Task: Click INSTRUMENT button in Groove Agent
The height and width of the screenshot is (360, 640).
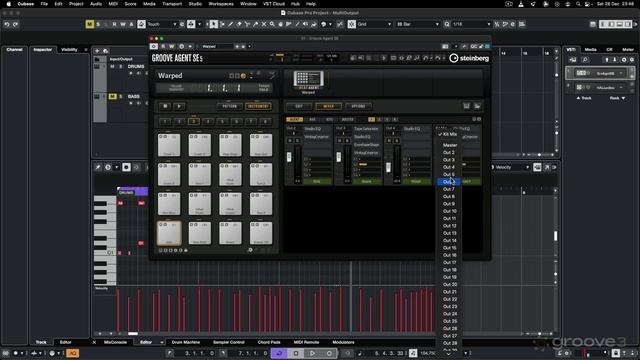Action: 258,106
